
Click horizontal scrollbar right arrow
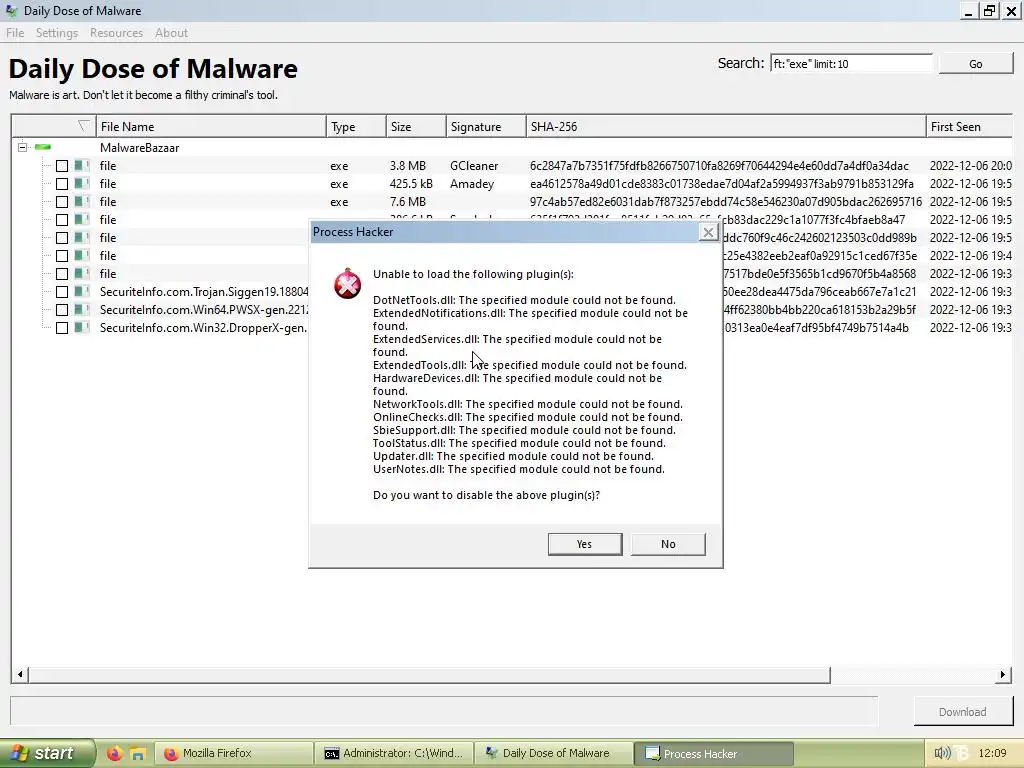[x=1003, y=675]
